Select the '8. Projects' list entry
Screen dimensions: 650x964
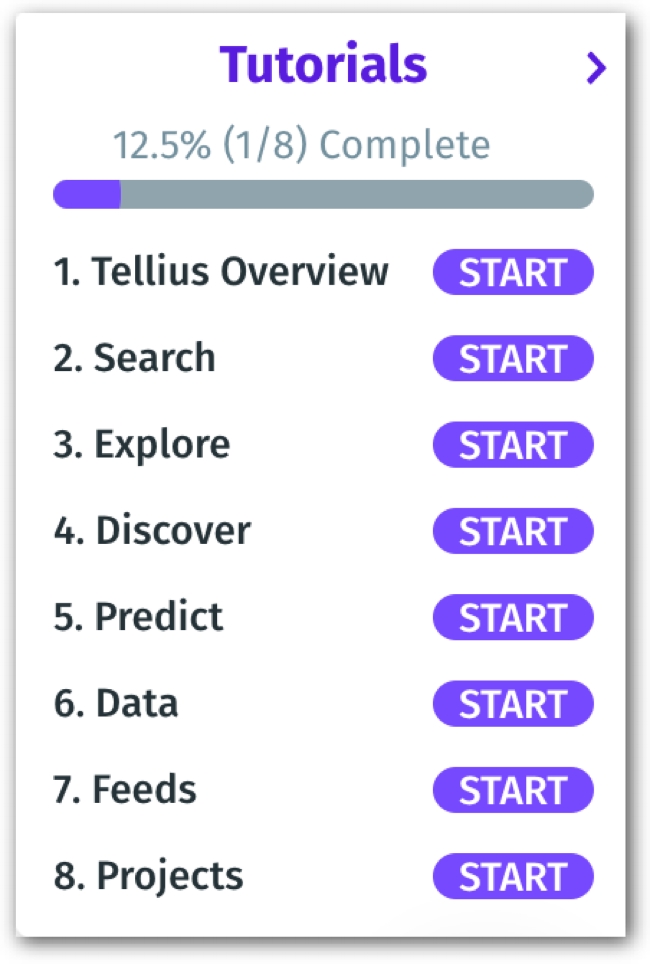(x=148, y=877)
